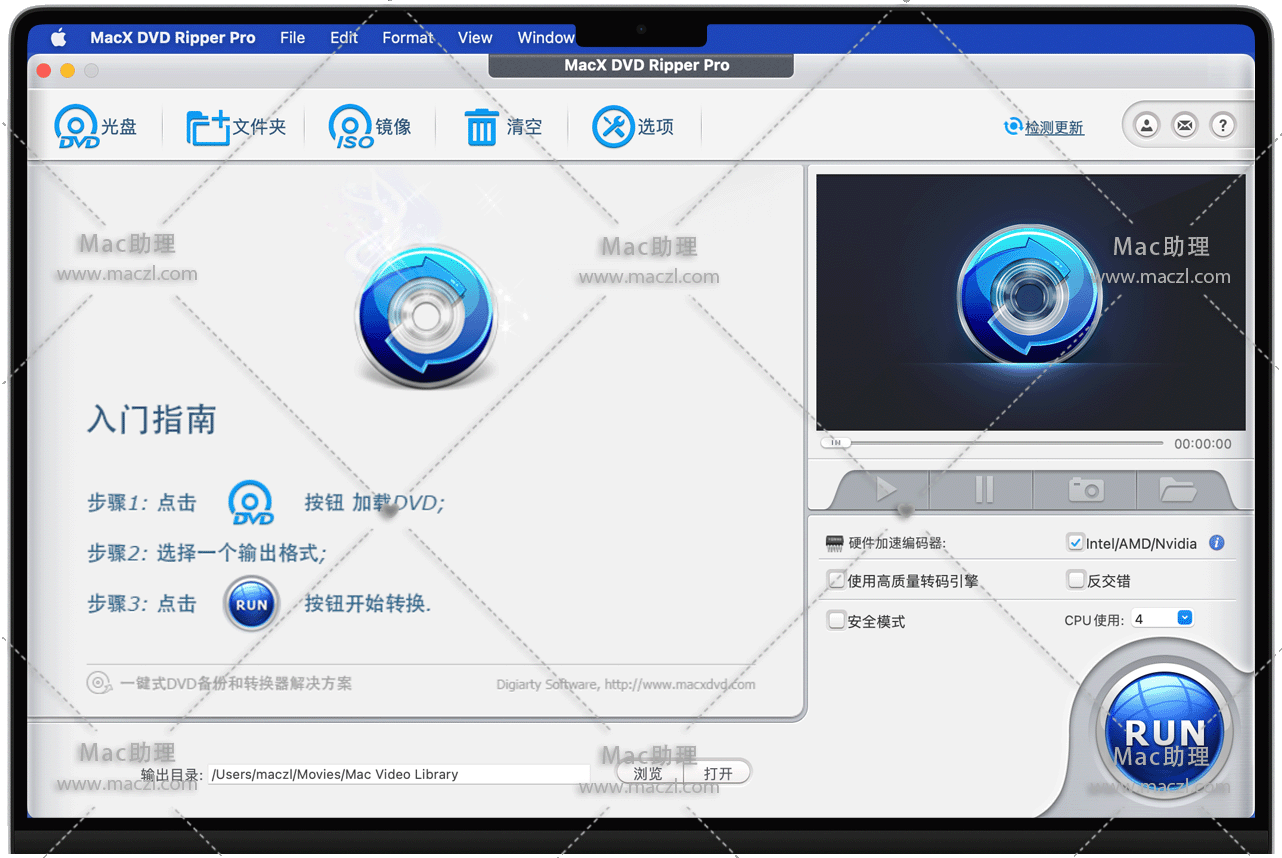This screenshot has width=1282, height=858.
Task: Click the trash can clear icon
Action: 481,127
